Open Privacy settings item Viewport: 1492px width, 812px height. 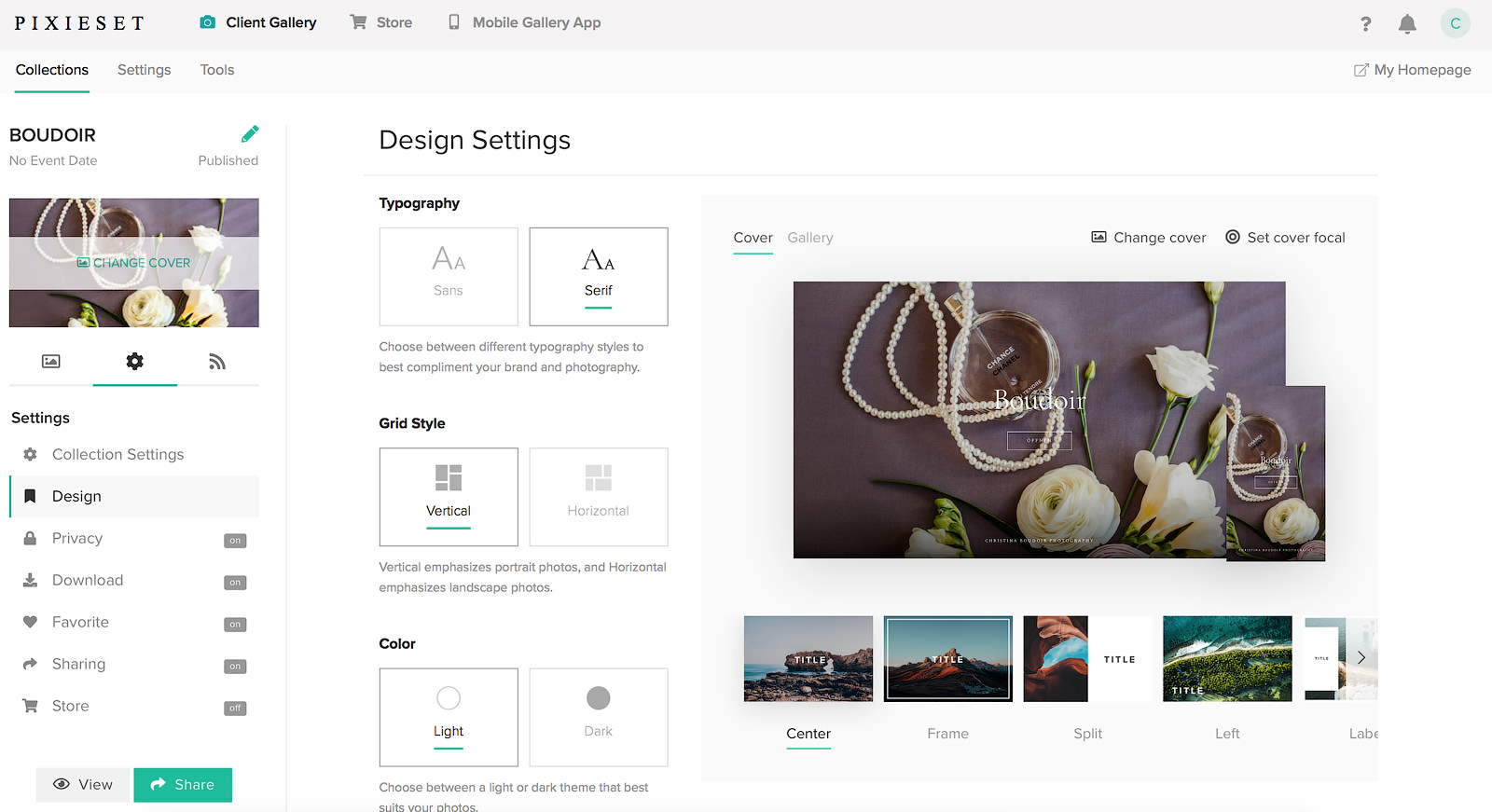[x=134, y=538]
